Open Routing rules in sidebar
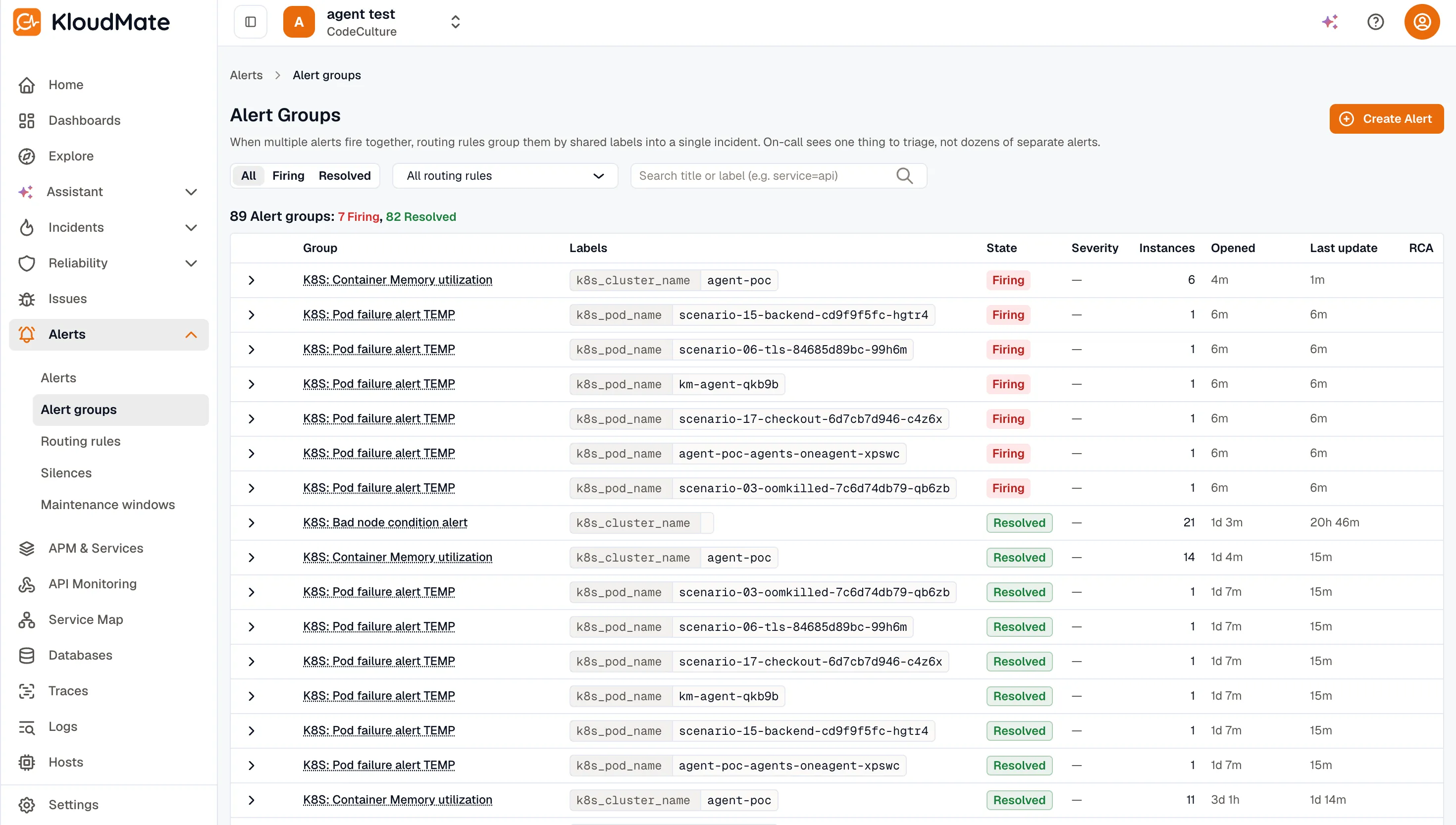This screenshot has height=825, width=1456. pos(80,441)
